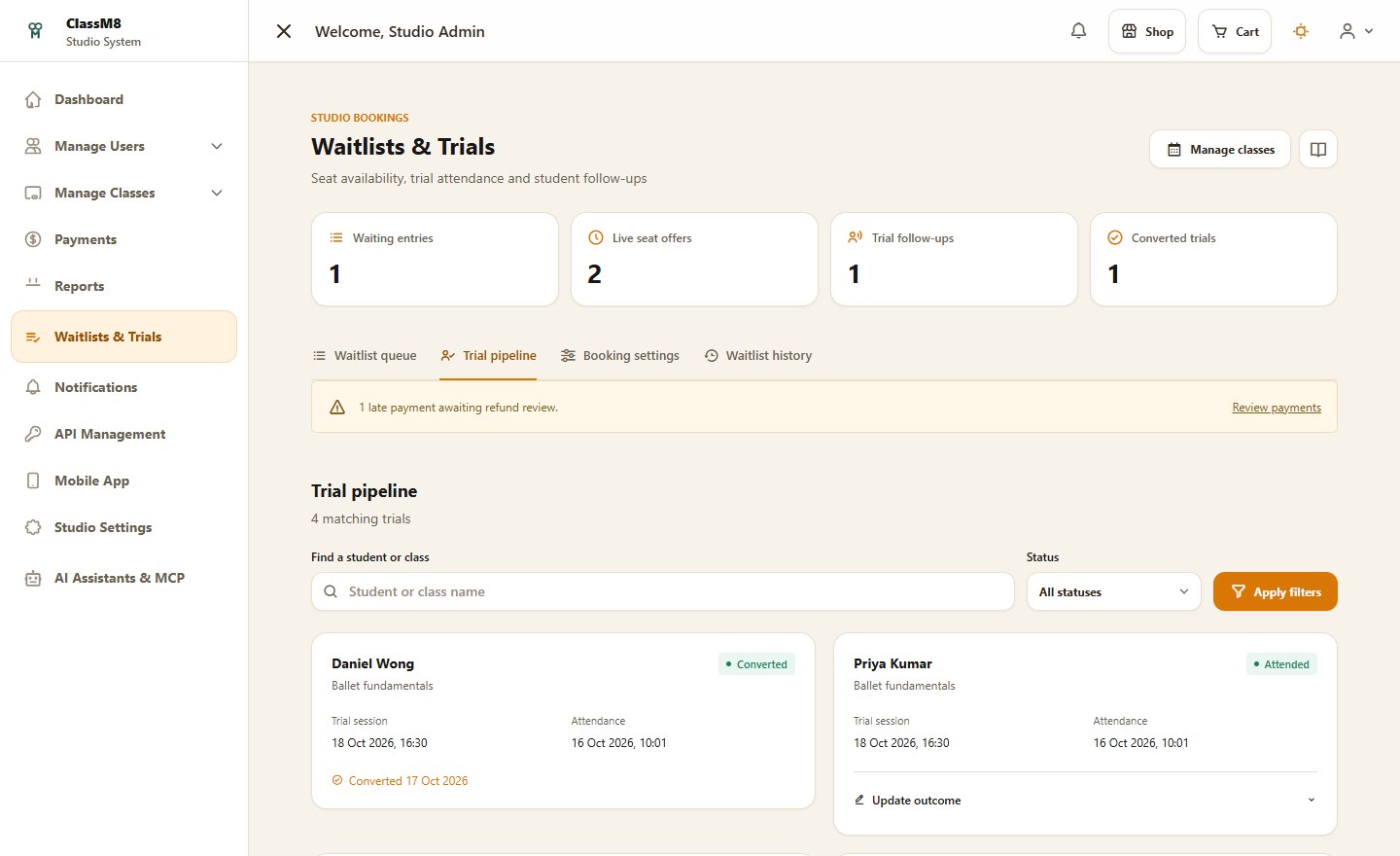
Task: Click the Waiting entries stat card
Action: pyautogui.click(x=435, y=259)
